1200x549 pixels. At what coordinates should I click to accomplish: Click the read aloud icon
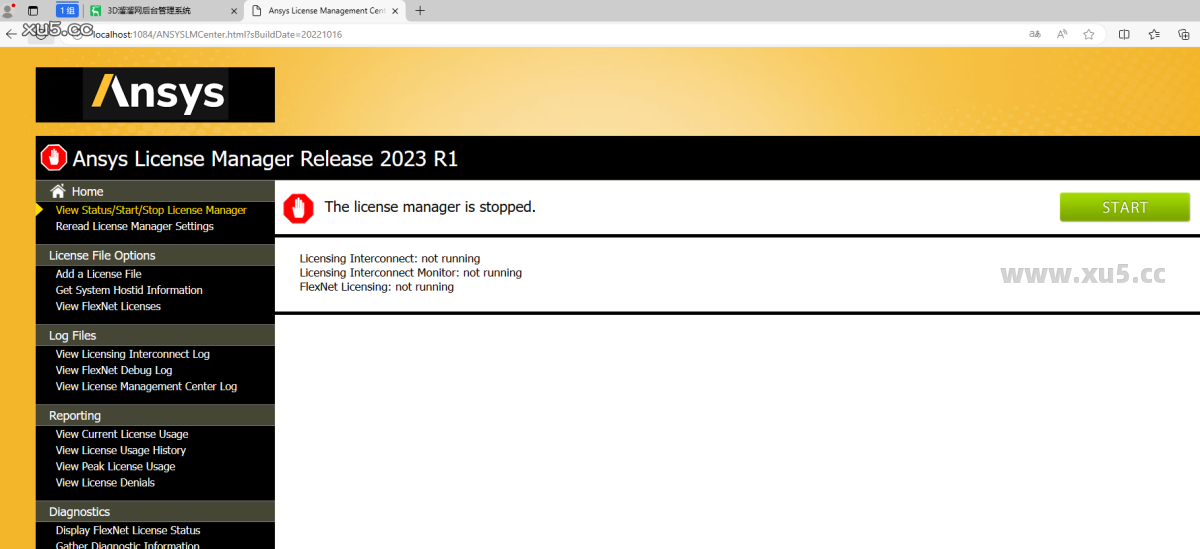(x=1062, y=34)
